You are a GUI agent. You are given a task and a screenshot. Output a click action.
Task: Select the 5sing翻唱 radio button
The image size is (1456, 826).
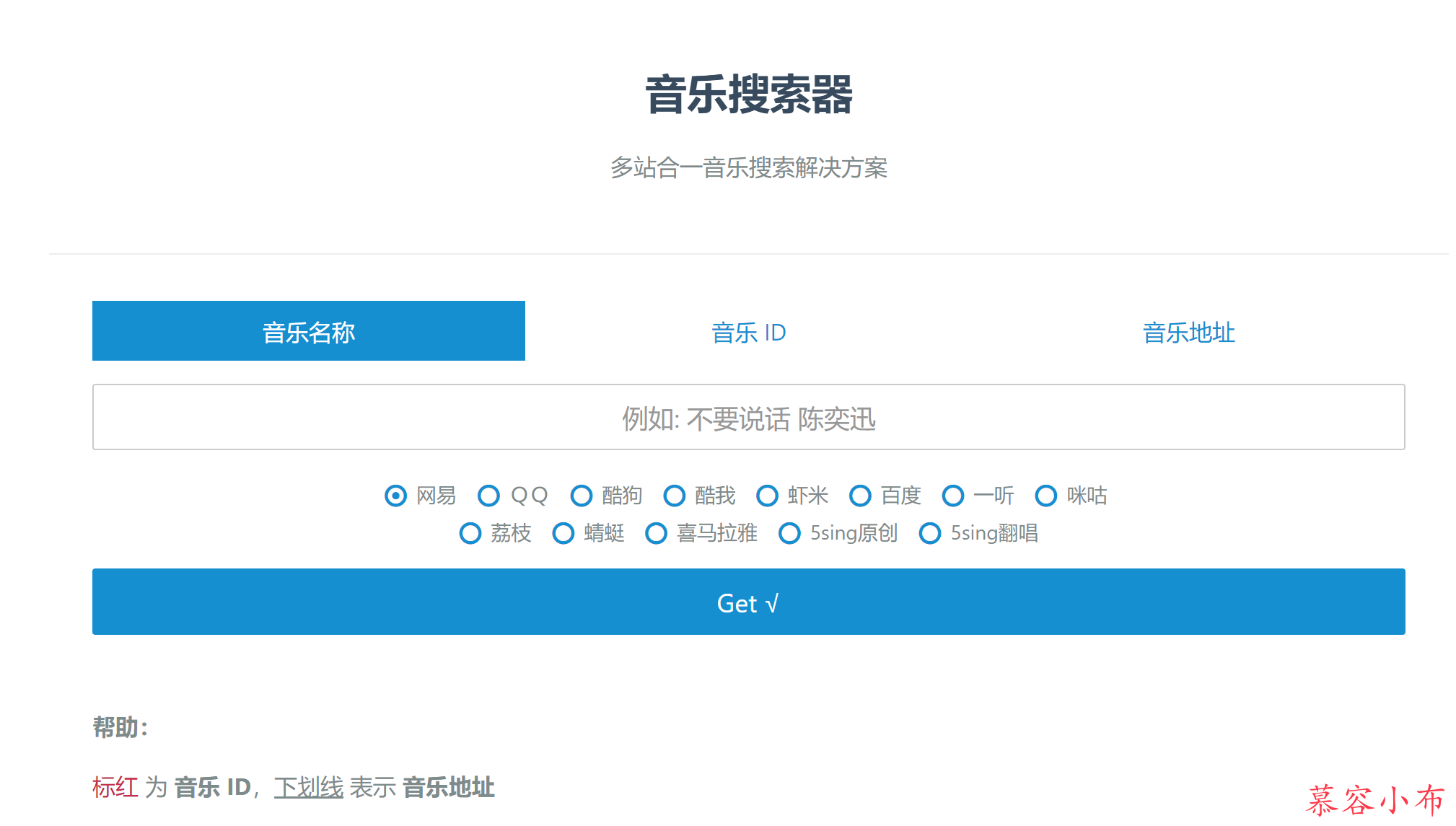[930, 533]
